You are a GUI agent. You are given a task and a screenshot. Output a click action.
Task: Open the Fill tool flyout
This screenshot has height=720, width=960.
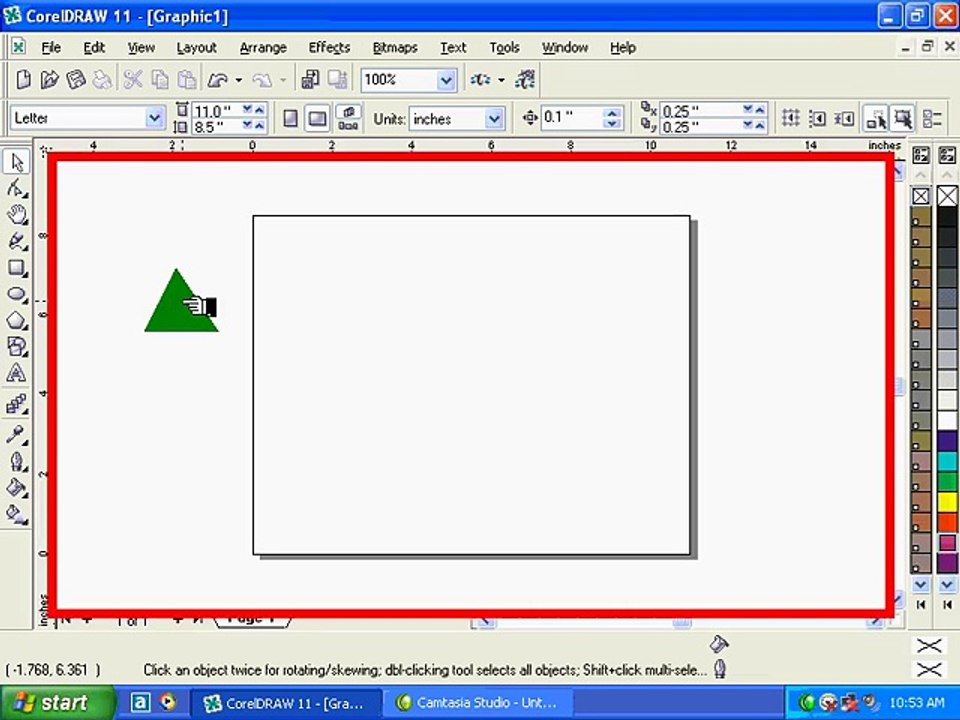(17, 487)
